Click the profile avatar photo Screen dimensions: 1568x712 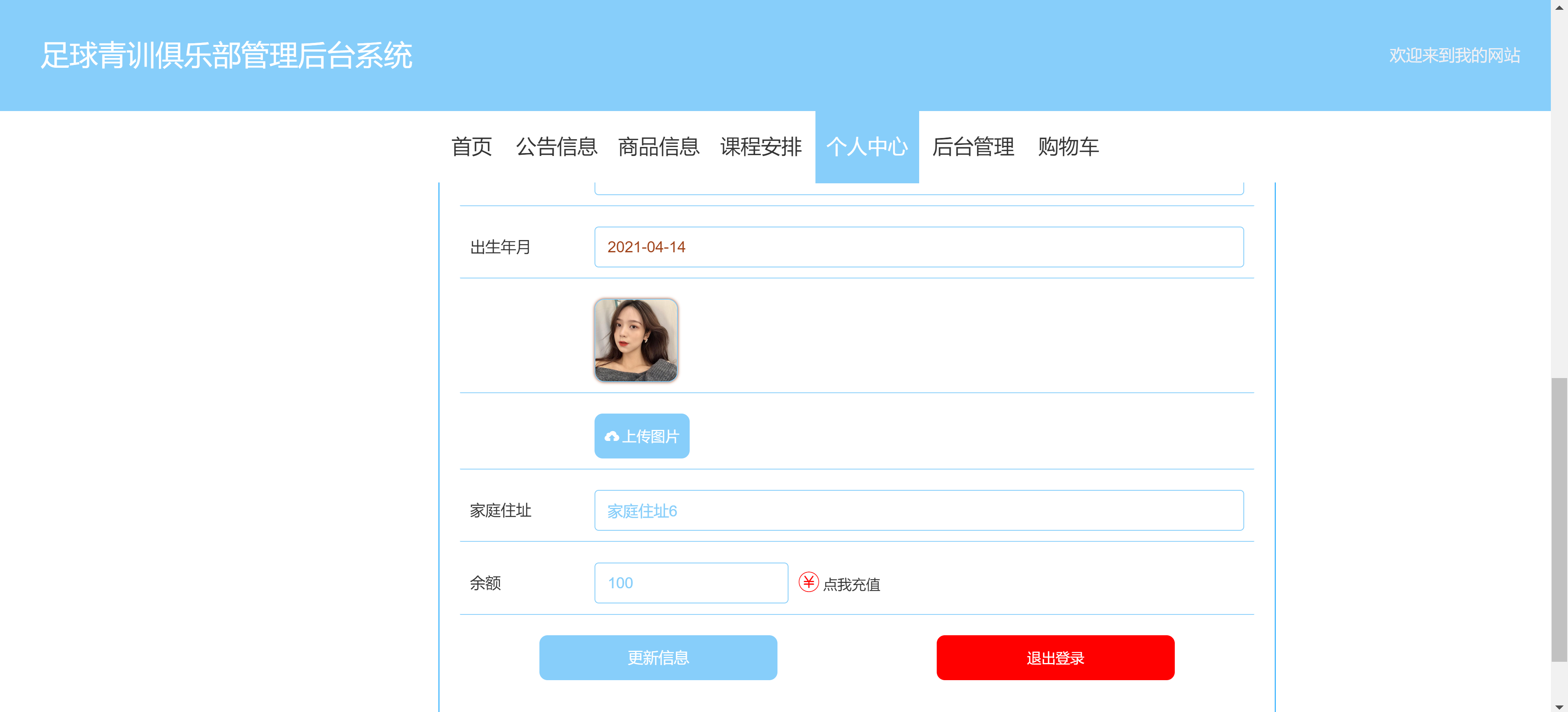[635, 340]
